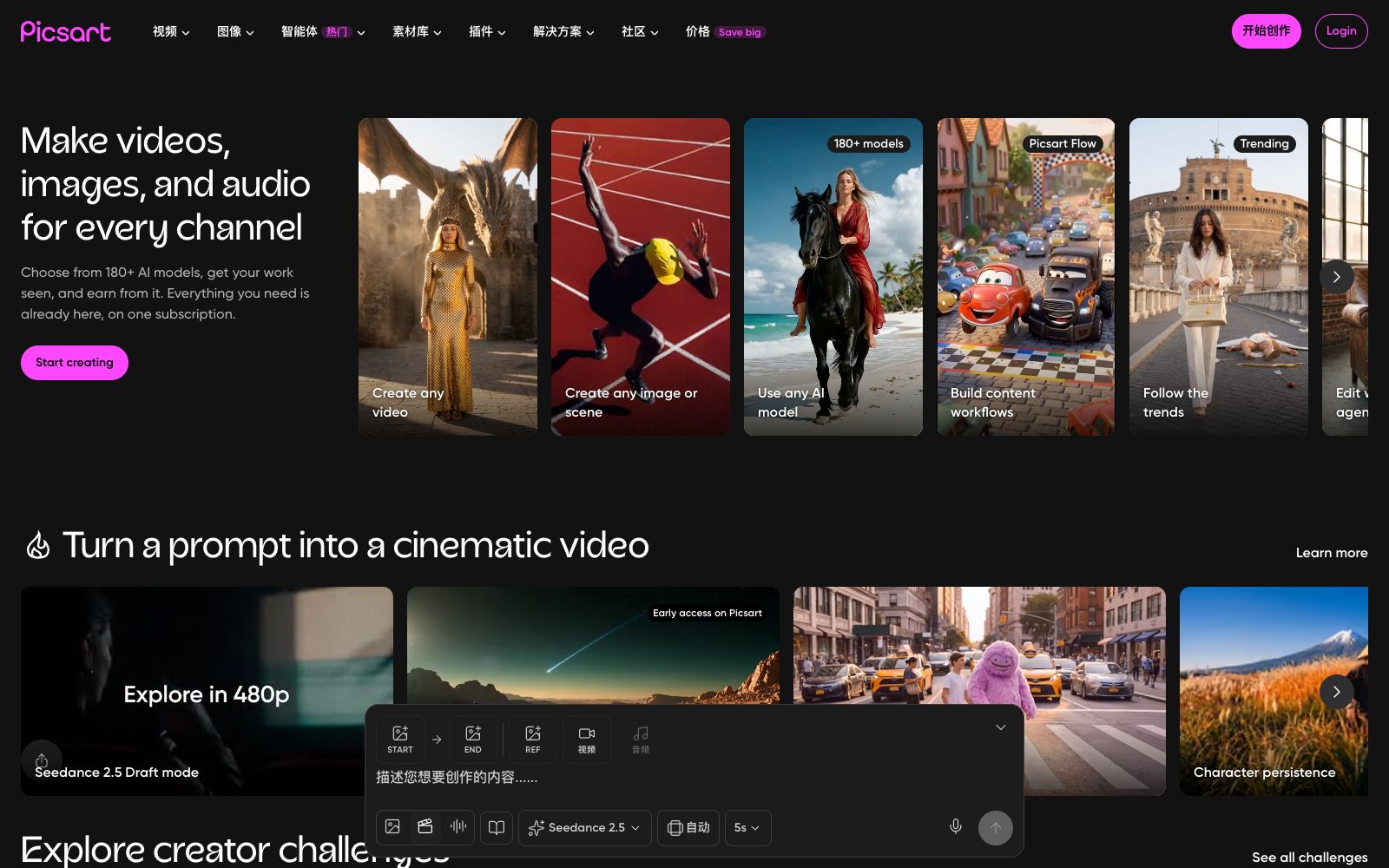
Task: Open the Seedance 2.5 model dropdown
Action: (584, 827)
